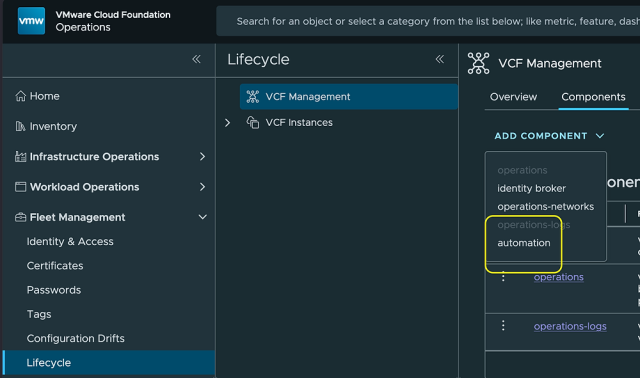Open the kebab menu for operations-logs row

503,325
